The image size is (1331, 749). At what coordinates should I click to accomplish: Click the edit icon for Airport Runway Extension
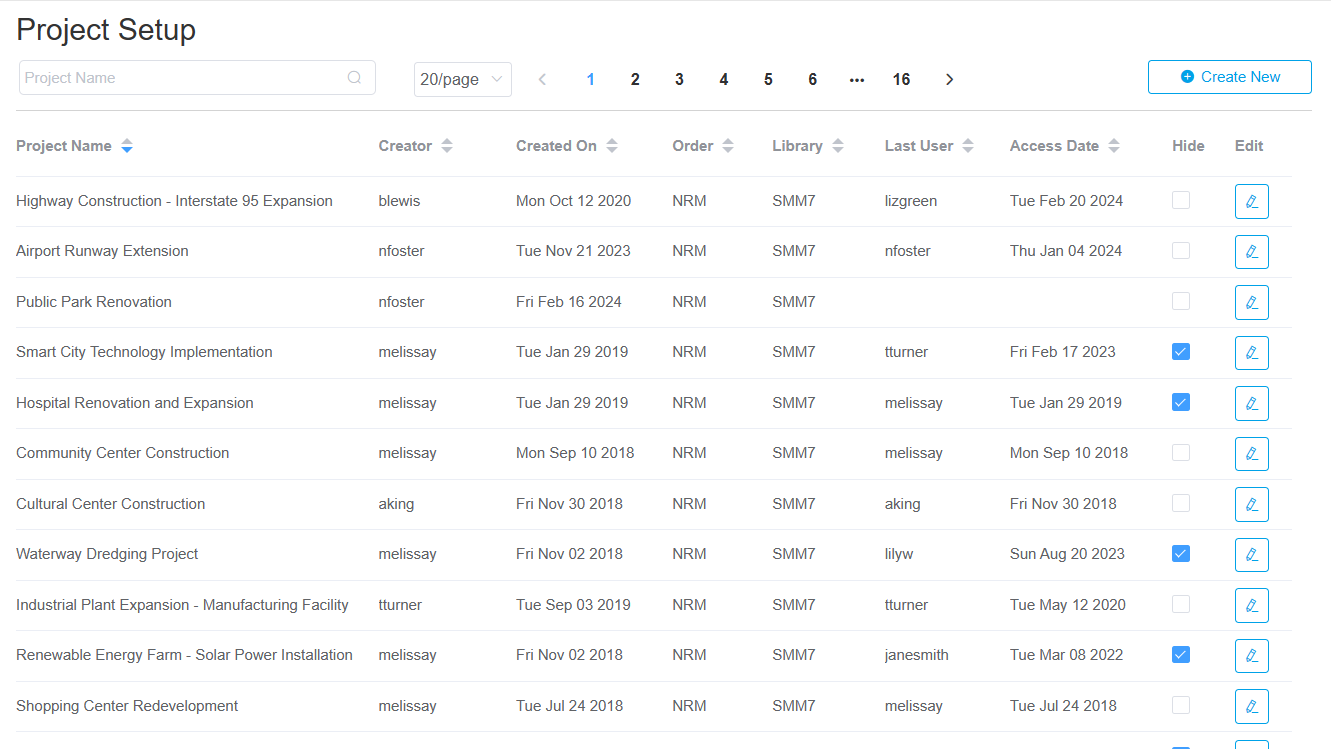[1251, 252]
